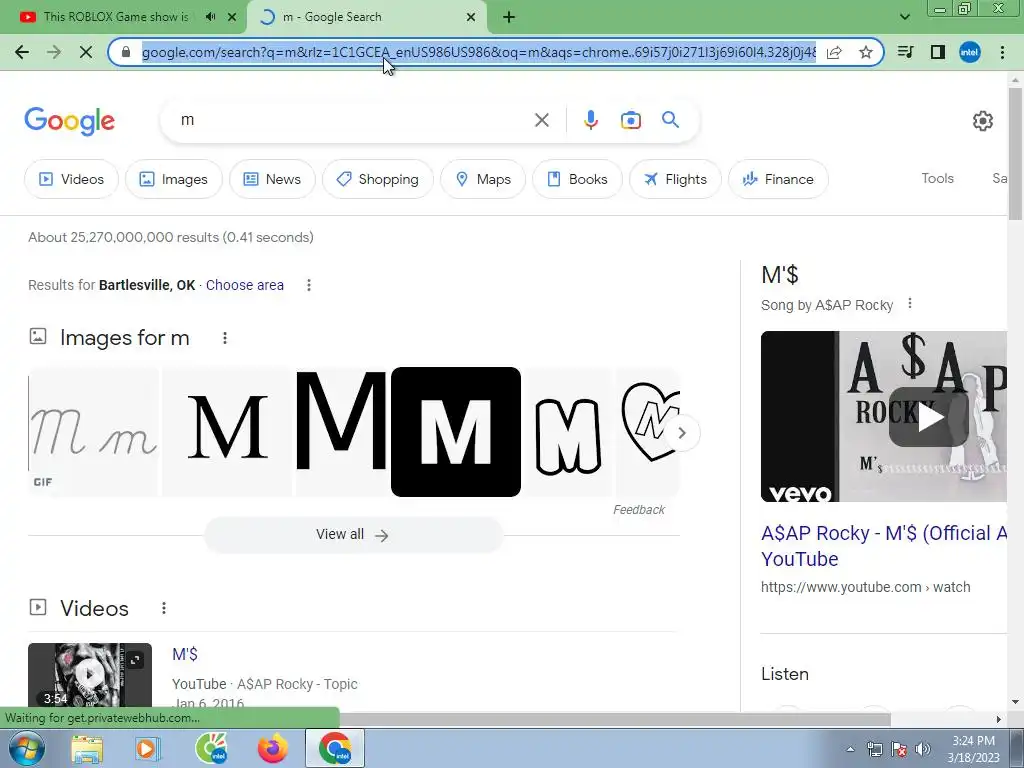This screenshot has width=1024, height=768.
Task: Click the address bar URL
Action: pos(479,52)
